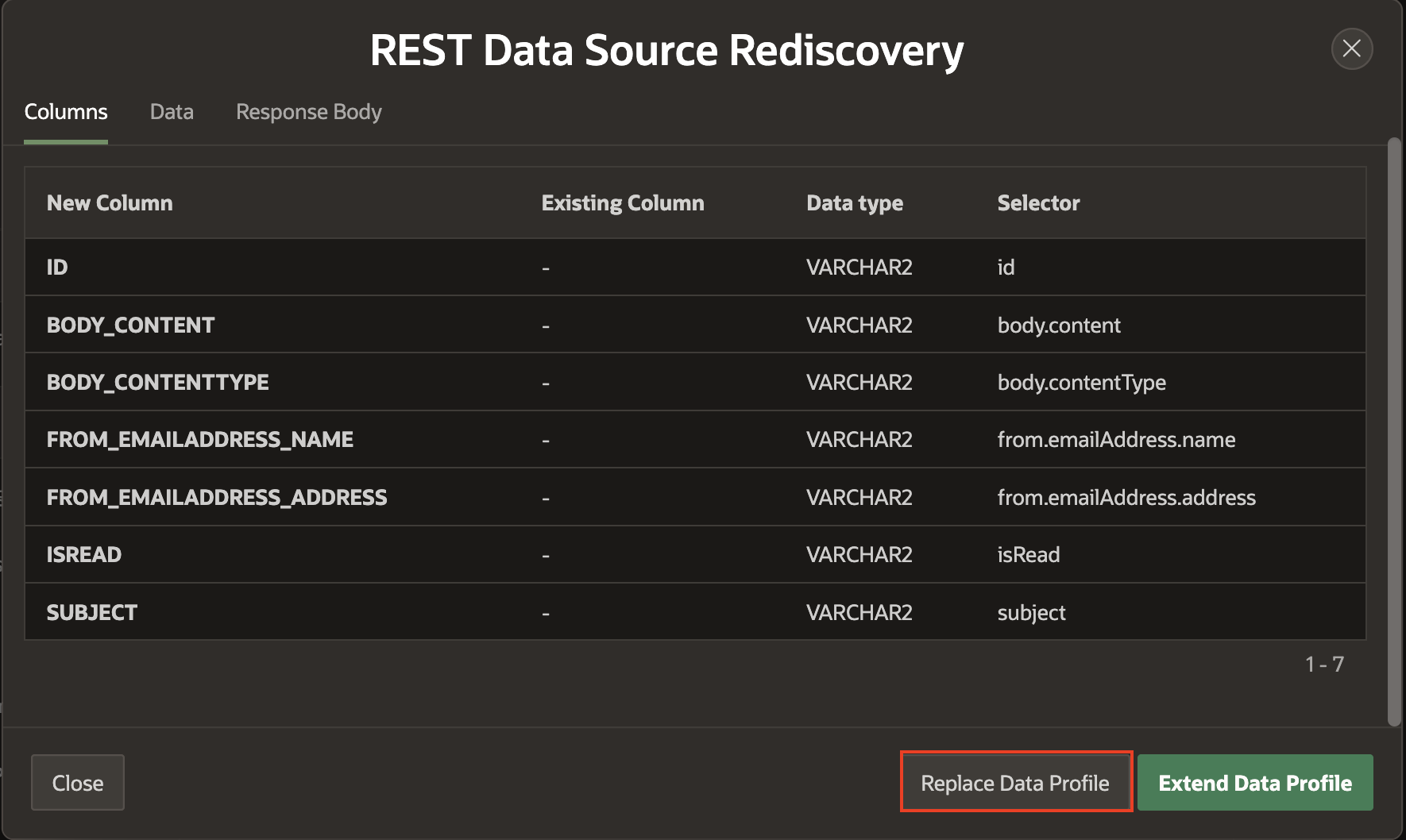Open the Response Body tab
The image size is (1406, 840).
(308, 112)
